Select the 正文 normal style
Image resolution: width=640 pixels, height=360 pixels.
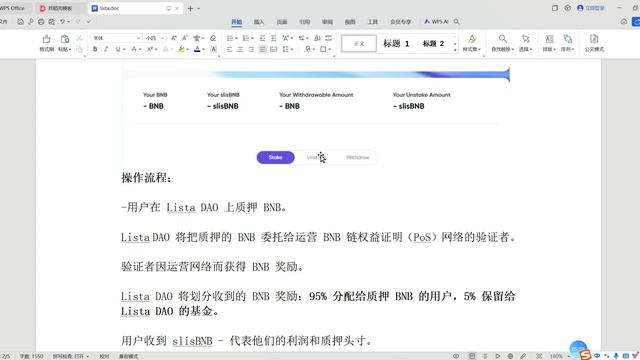click(359, 43)
